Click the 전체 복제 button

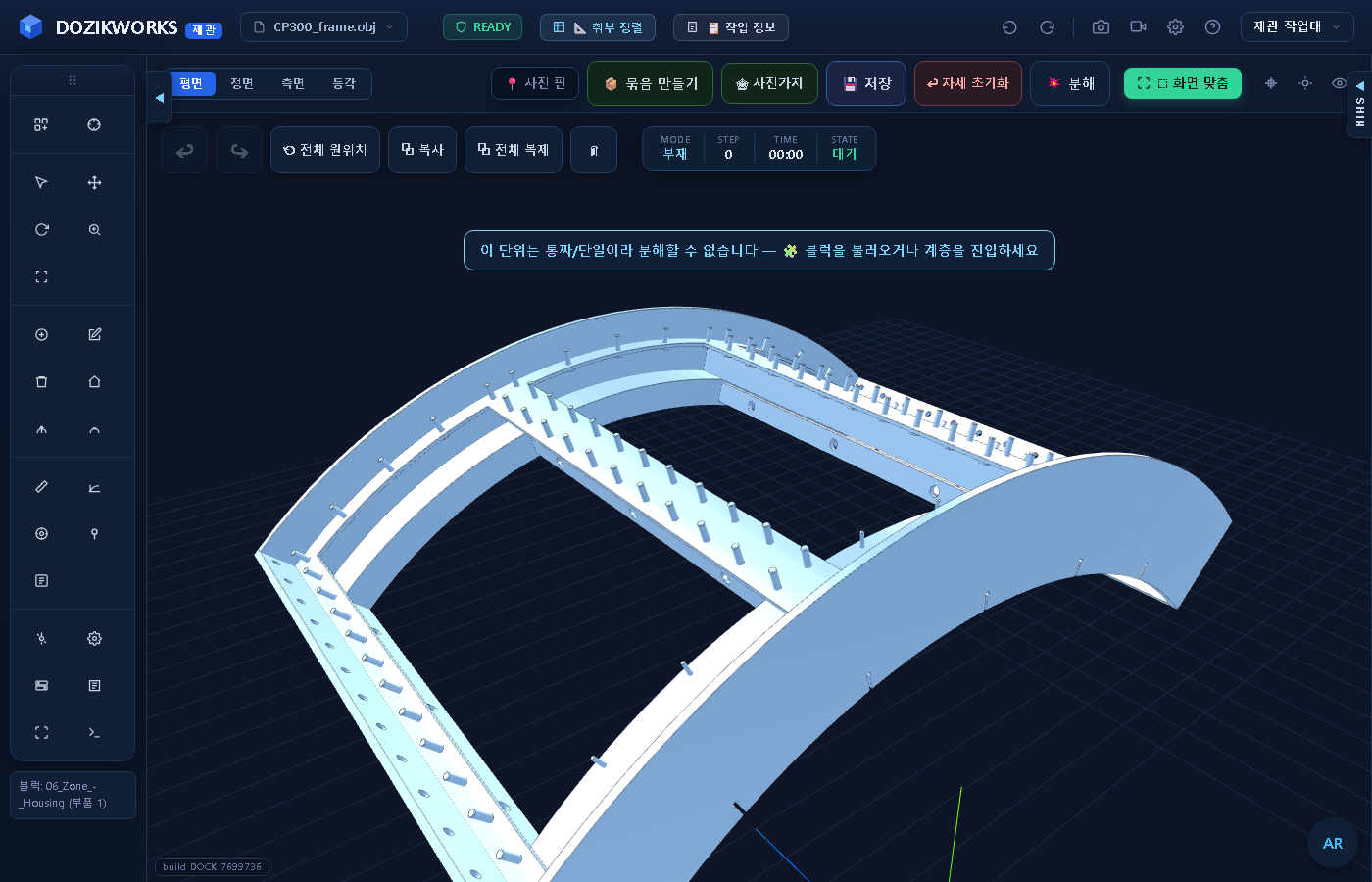point(514,150)
